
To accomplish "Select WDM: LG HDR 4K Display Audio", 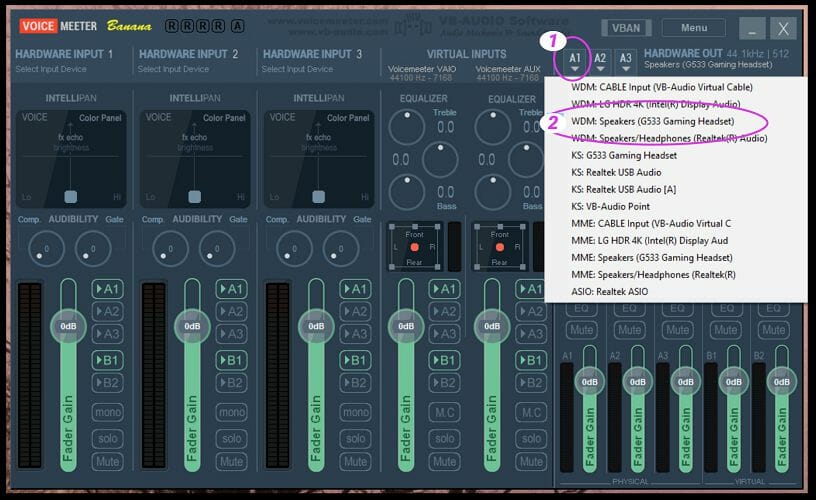I will [x=655, y=104].
